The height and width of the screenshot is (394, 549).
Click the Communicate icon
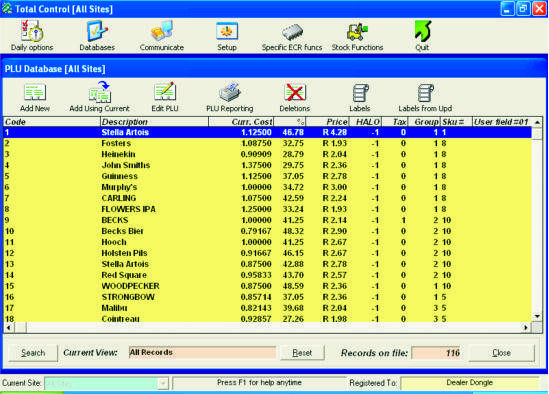162,36
